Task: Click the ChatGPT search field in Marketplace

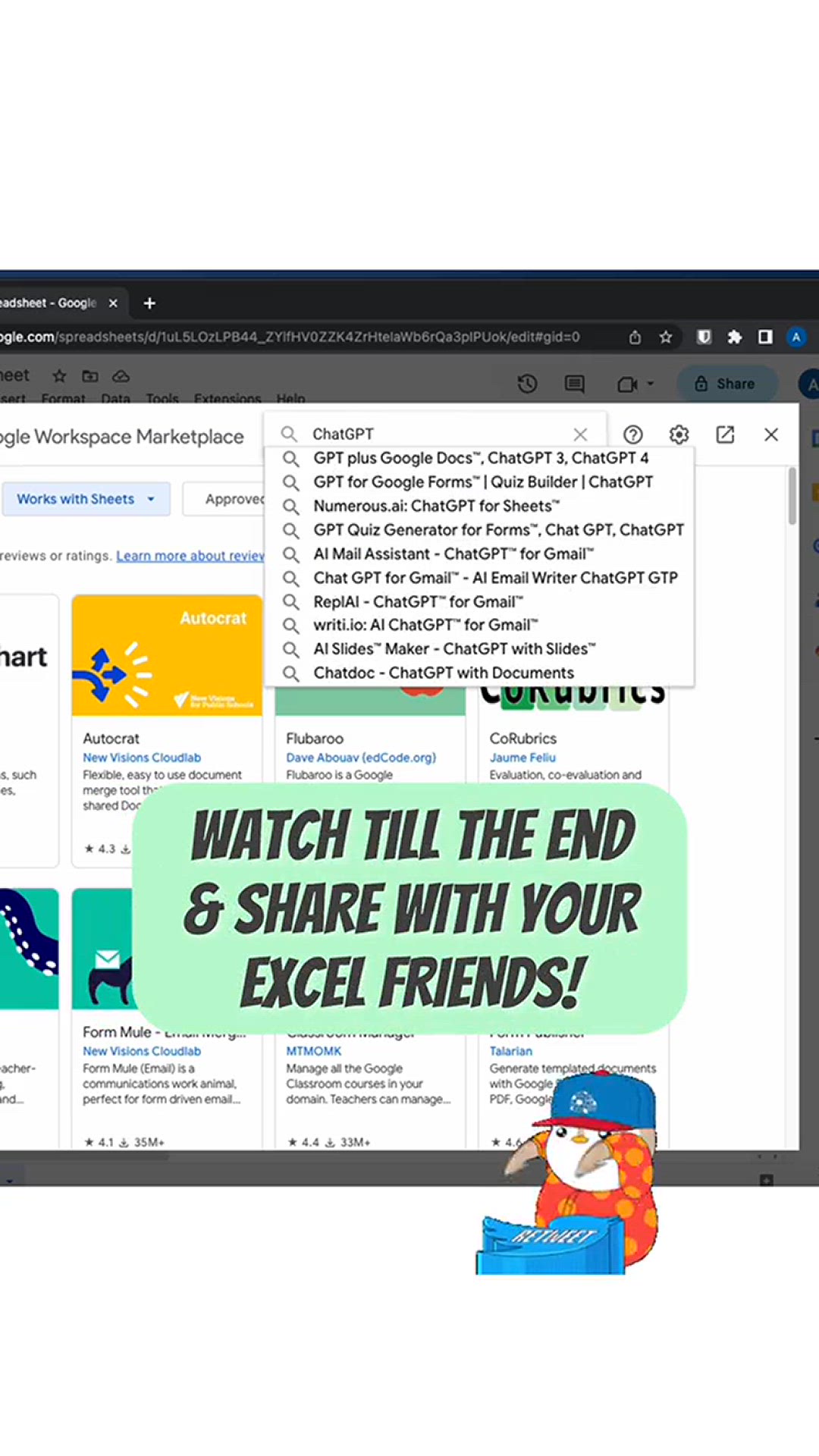Action: (436, 434)
